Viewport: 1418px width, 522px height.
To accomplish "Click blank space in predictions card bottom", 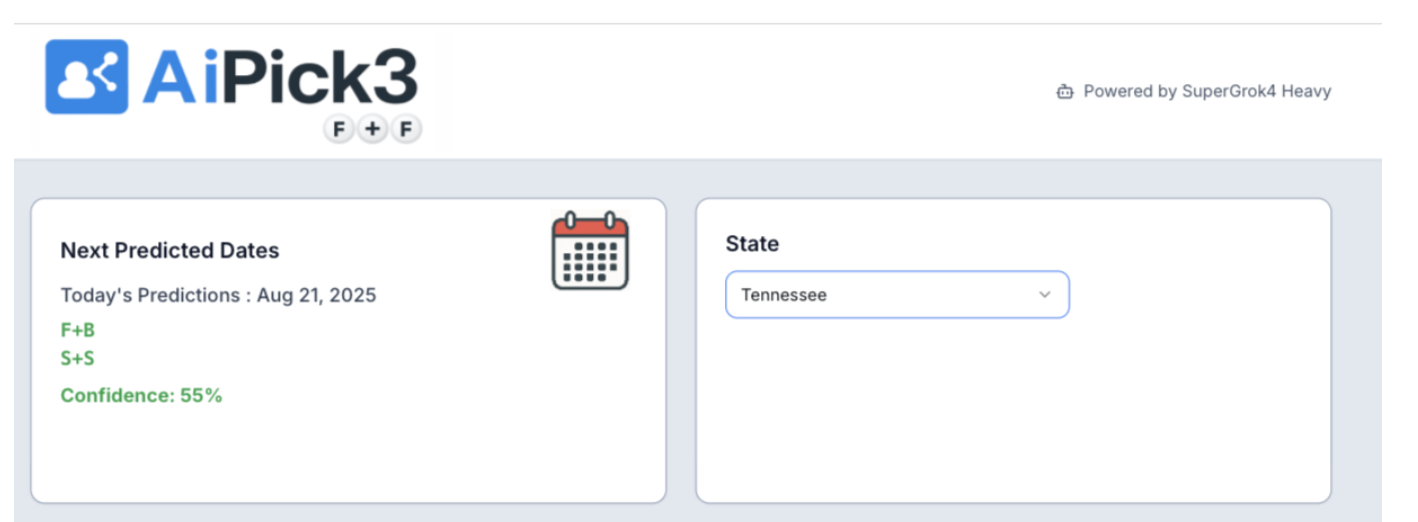I will click(348, 455).
